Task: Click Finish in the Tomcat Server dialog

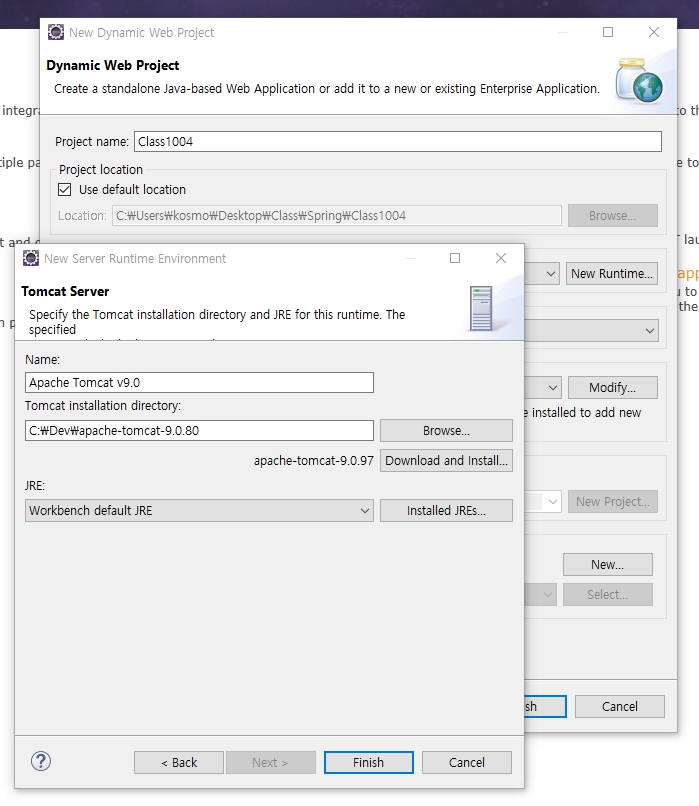Action: (x=369, y=762)
